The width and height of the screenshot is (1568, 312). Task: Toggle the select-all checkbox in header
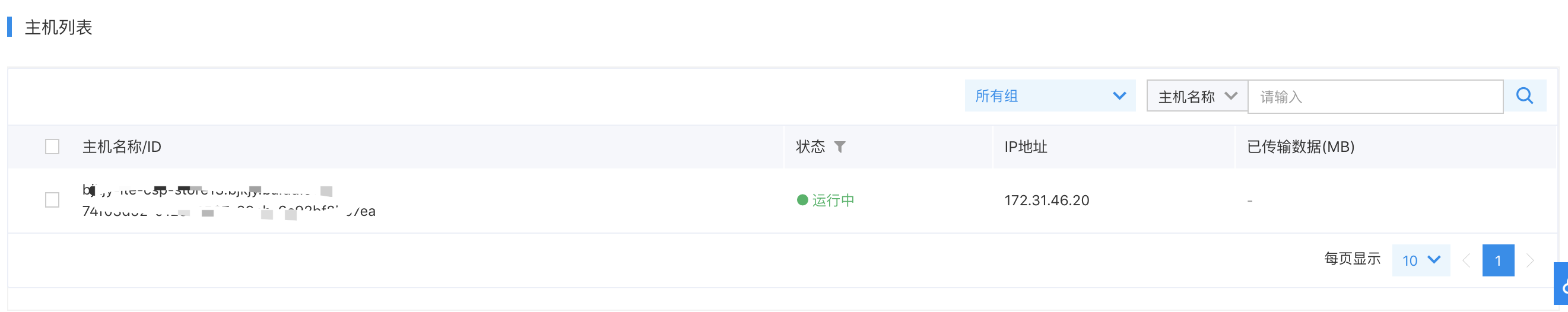52,147
